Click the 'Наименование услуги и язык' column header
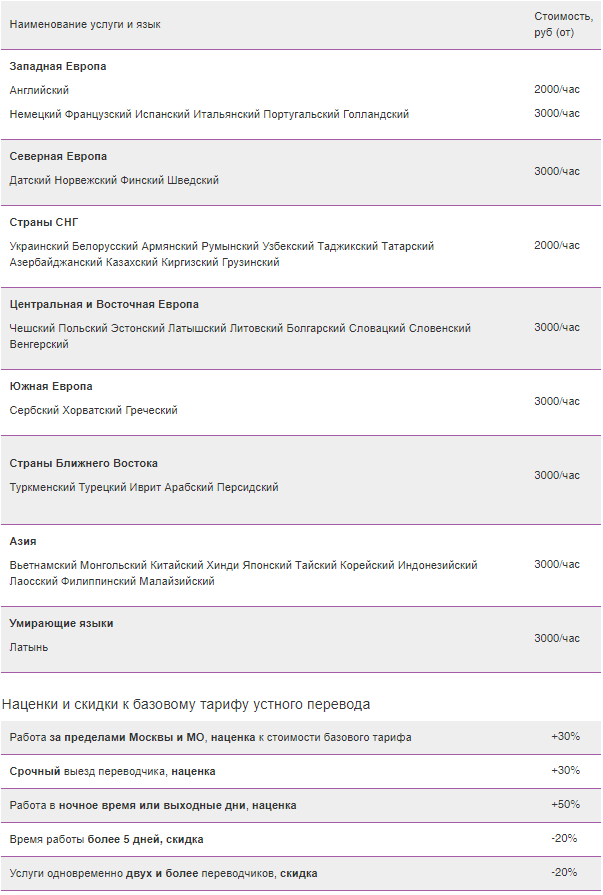The width and height of the screenshot is (603, 895). click(85, 25)
